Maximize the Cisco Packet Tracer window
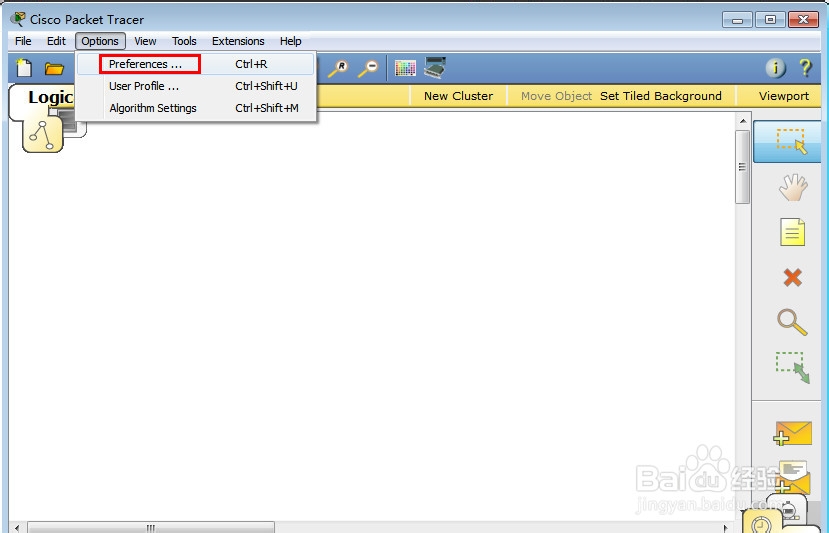 [x=770, y=20]
